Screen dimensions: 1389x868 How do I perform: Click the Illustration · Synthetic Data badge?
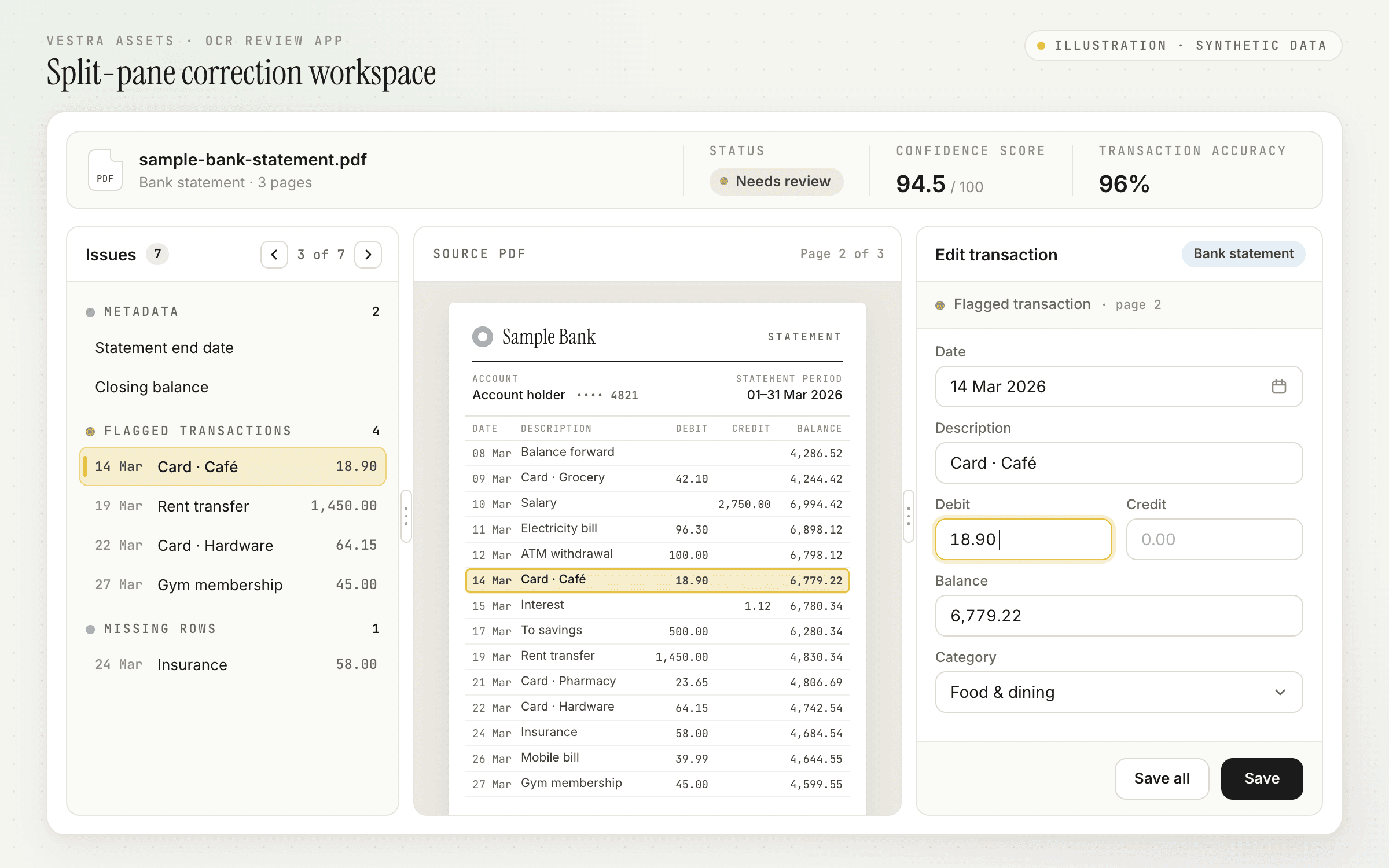[1183, 46]
